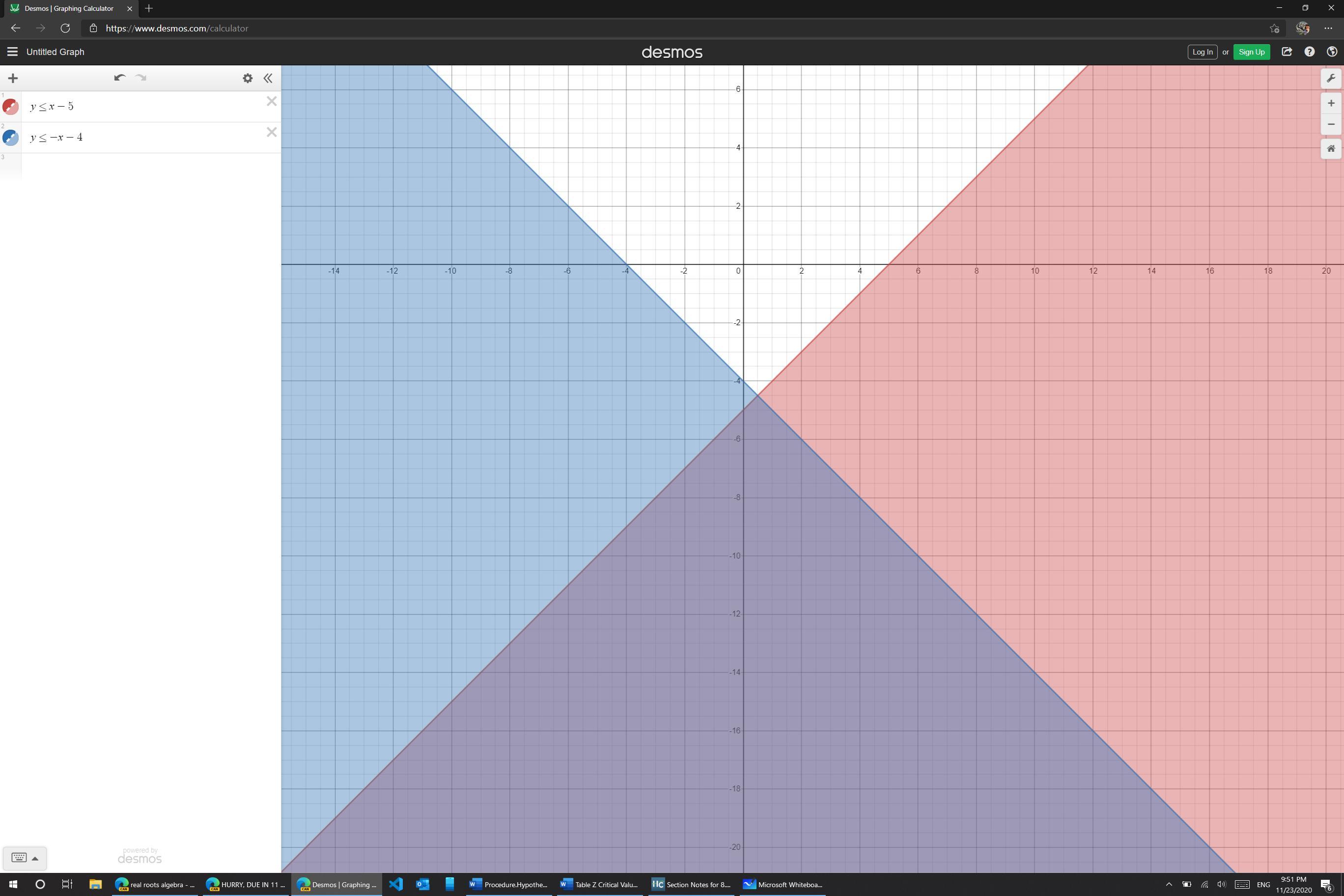Share the graph using share icon
This screenshot has height=896, width=1344.
(x=1287, y=52)
